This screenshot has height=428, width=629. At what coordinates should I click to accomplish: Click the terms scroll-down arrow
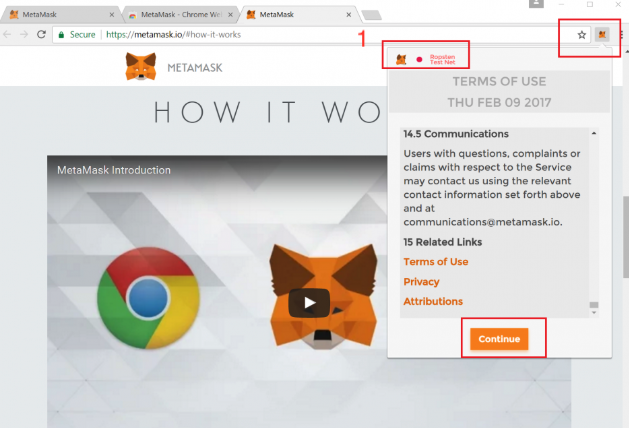coord(594,312)
